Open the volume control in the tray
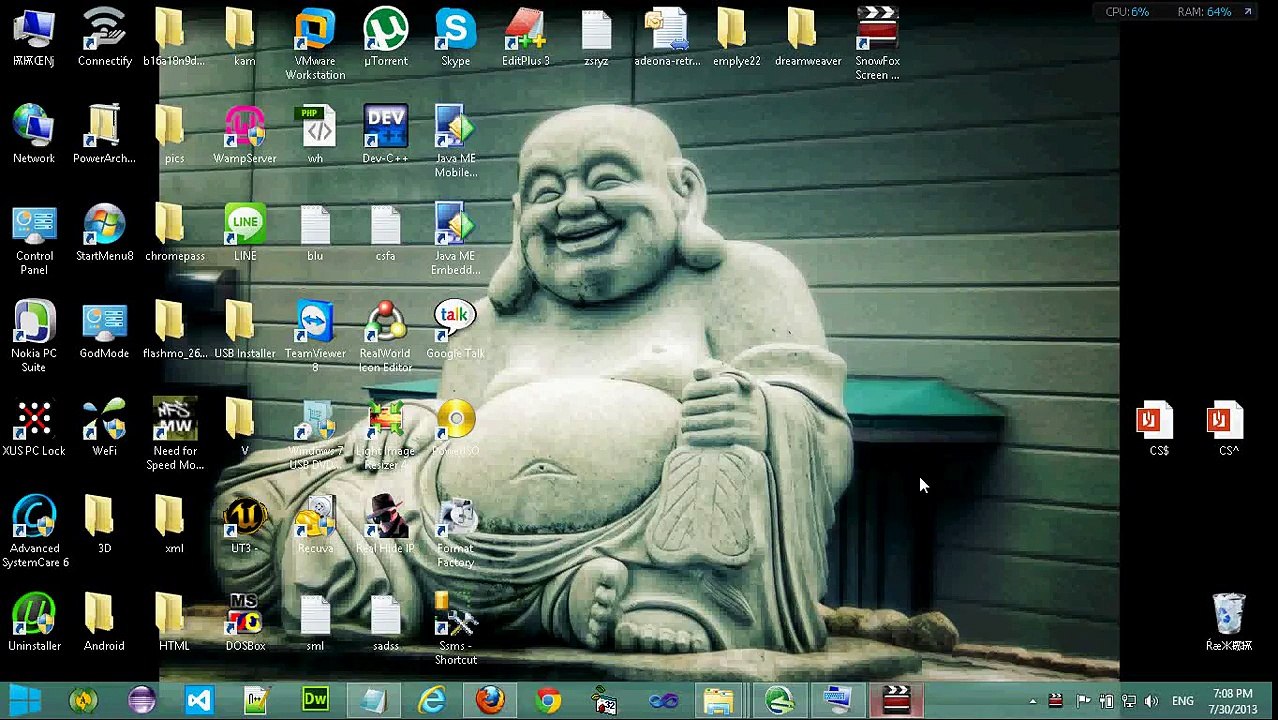 [1151, 701]
